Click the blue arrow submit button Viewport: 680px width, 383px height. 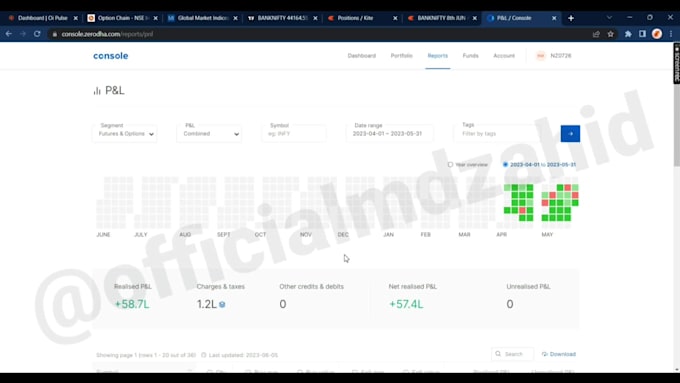click(x=570, y=134)
